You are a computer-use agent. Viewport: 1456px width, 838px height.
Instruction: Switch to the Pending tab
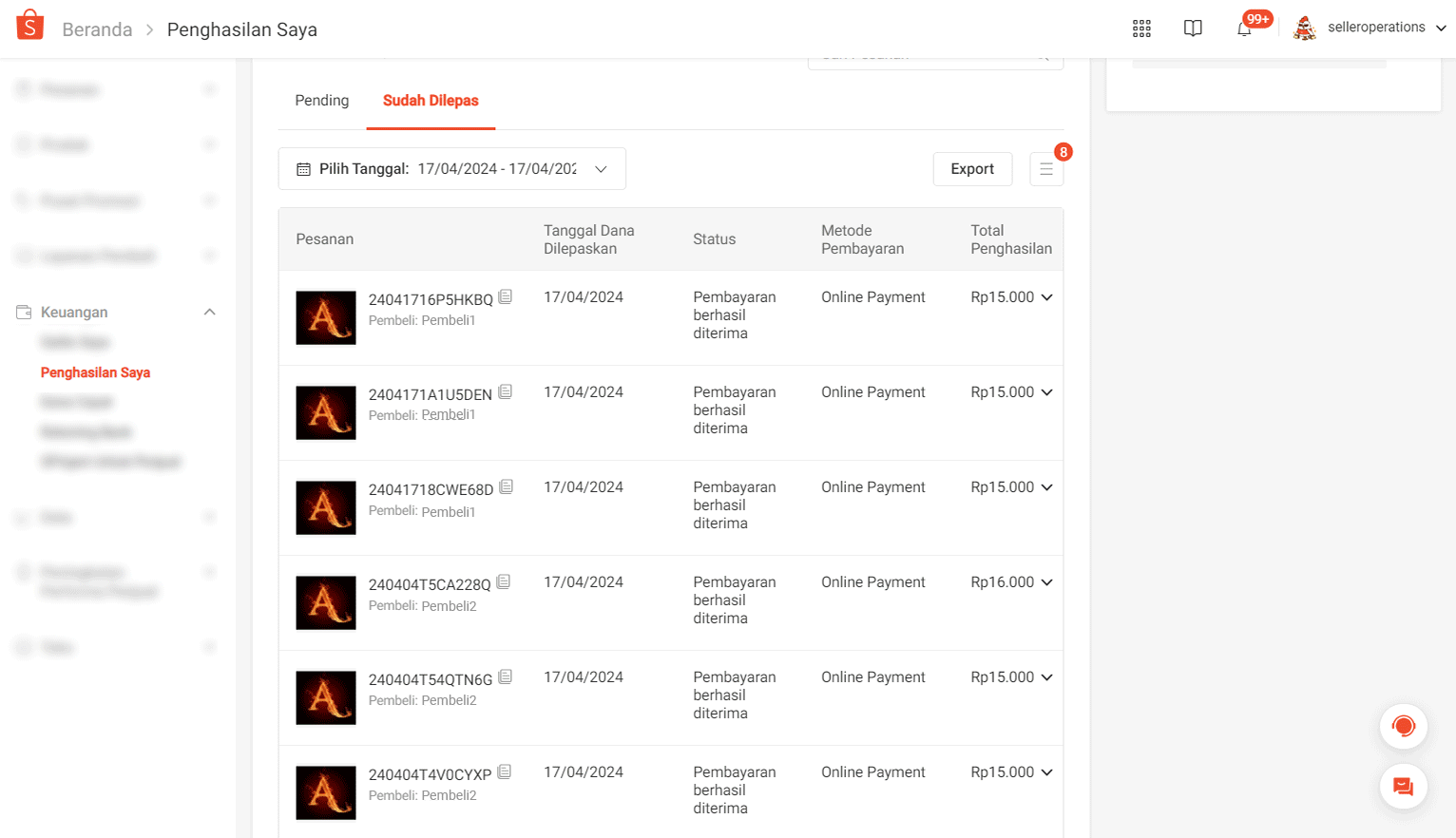(x=321, y=101)
